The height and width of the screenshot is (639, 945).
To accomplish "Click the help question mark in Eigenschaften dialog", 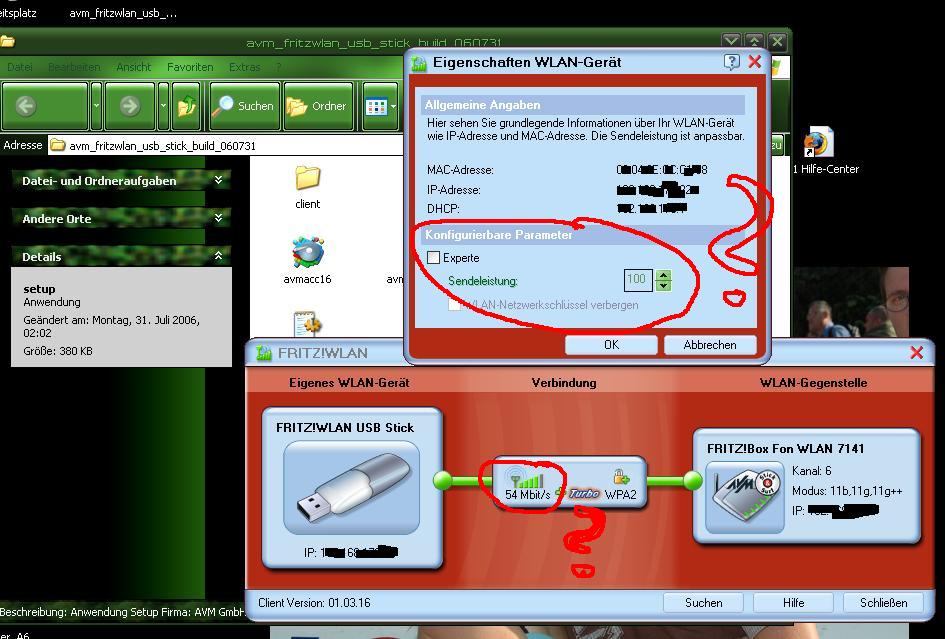I will tap(731, 61).
